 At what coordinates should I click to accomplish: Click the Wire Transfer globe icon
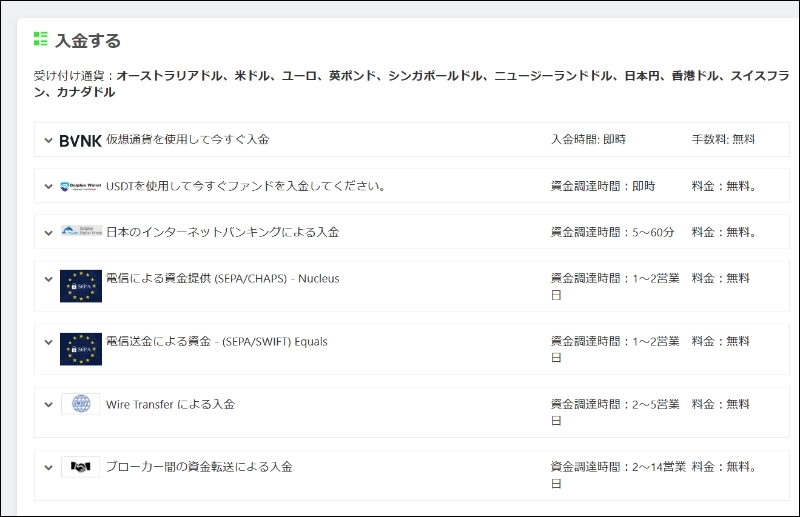[x=80, y=404]
